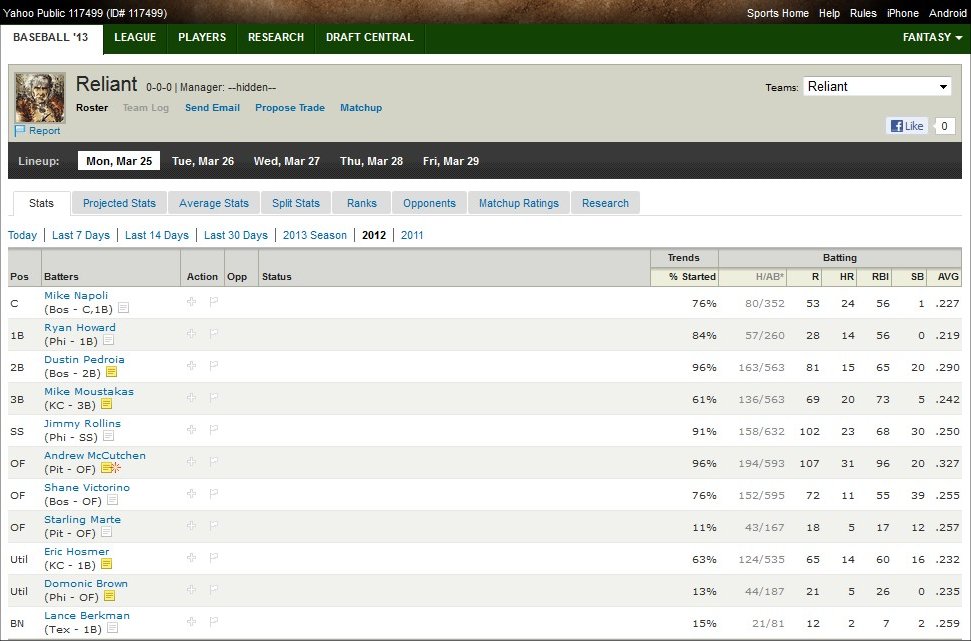
Task: Switch to the Opponents tab
Action: point(429,203)
